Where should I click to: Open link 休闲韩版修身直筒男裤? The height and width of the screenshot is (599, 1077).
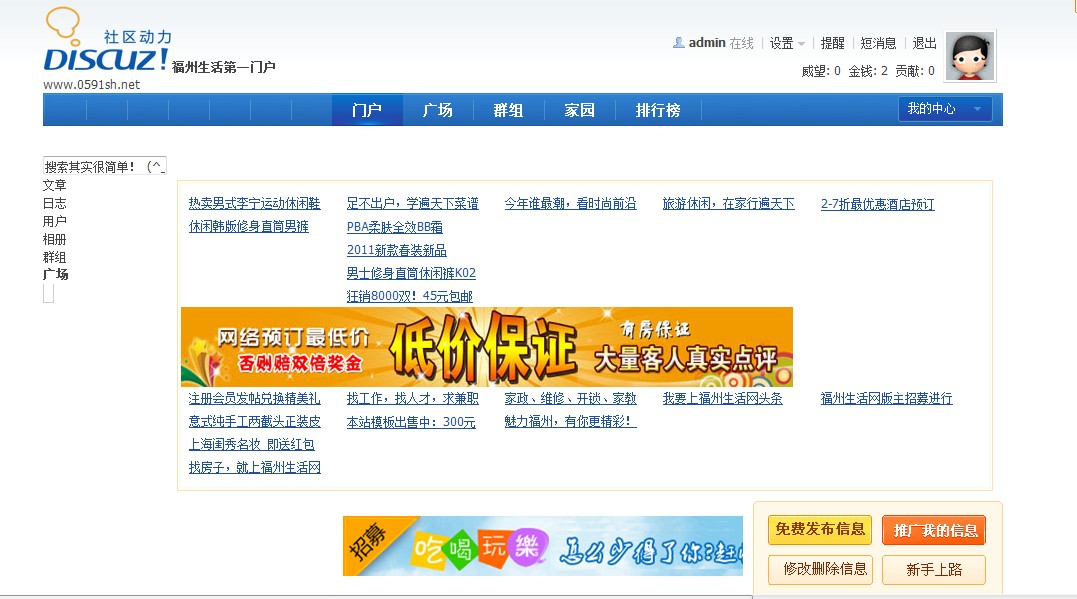[249, 226]
